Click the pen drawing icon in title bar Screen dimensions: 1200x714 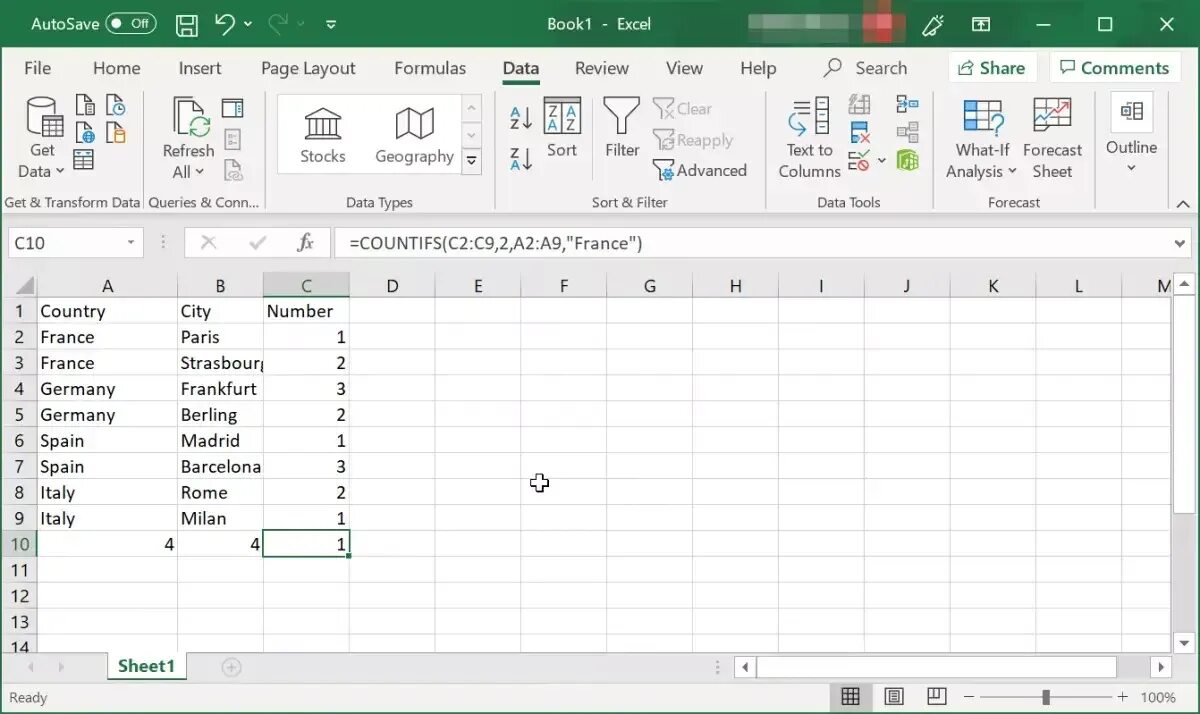[933, 24]
